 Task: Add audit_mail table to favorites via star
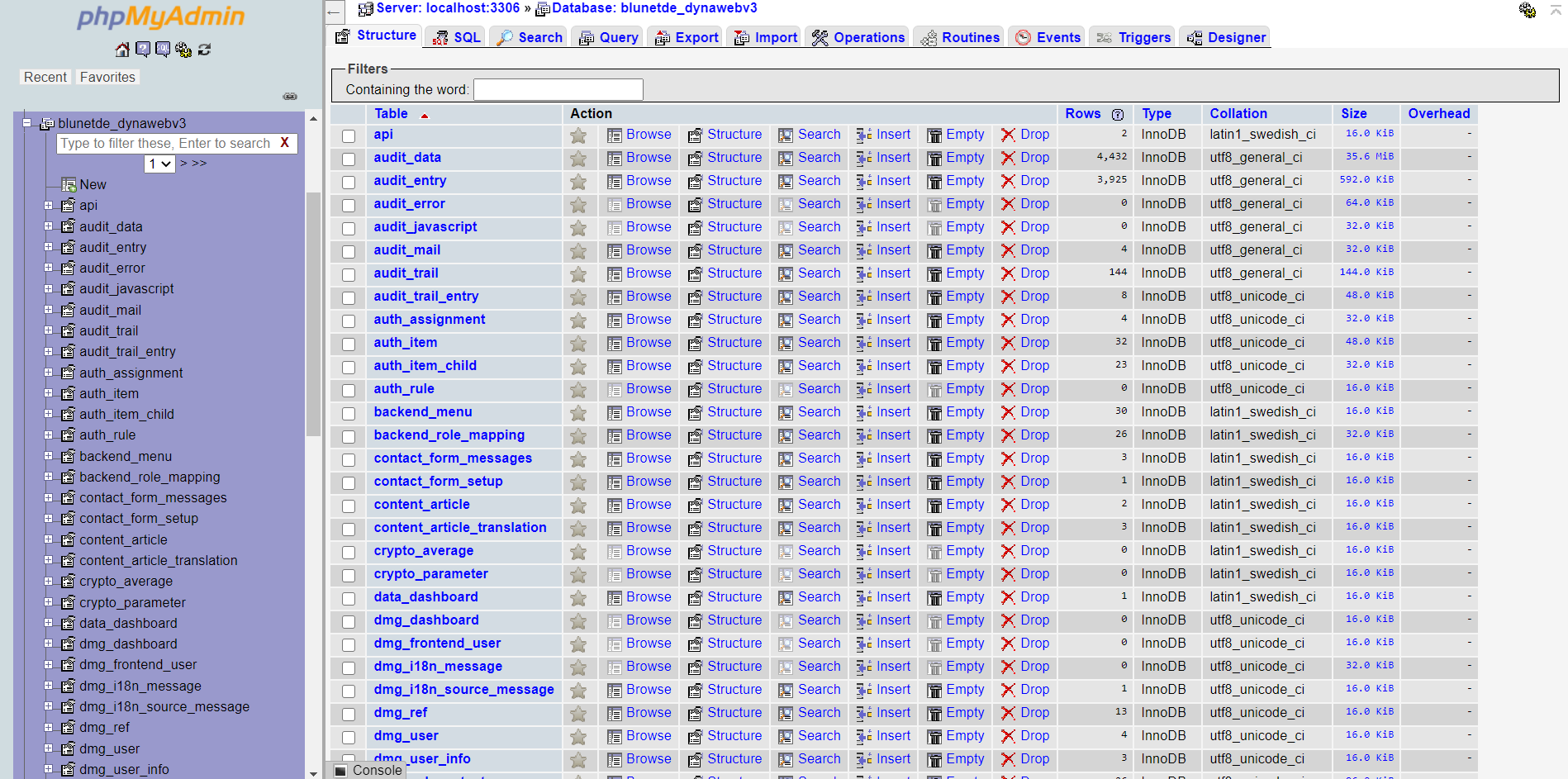(x=578, y=250)
